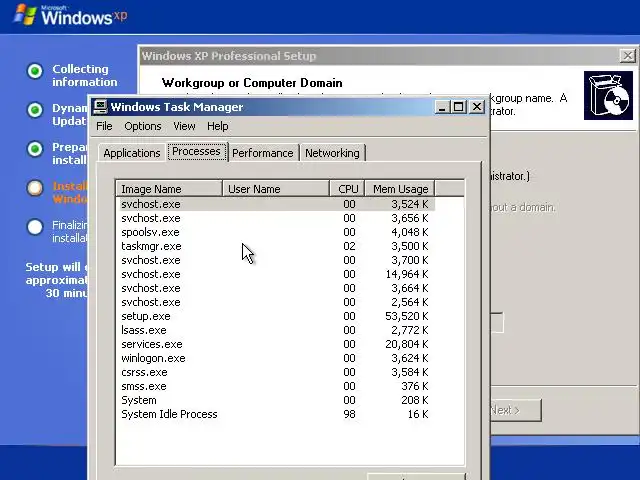The height and width of the screenshot is (480, 640).
Task: Sort processes by CPU column header
Action: [347, 189]
